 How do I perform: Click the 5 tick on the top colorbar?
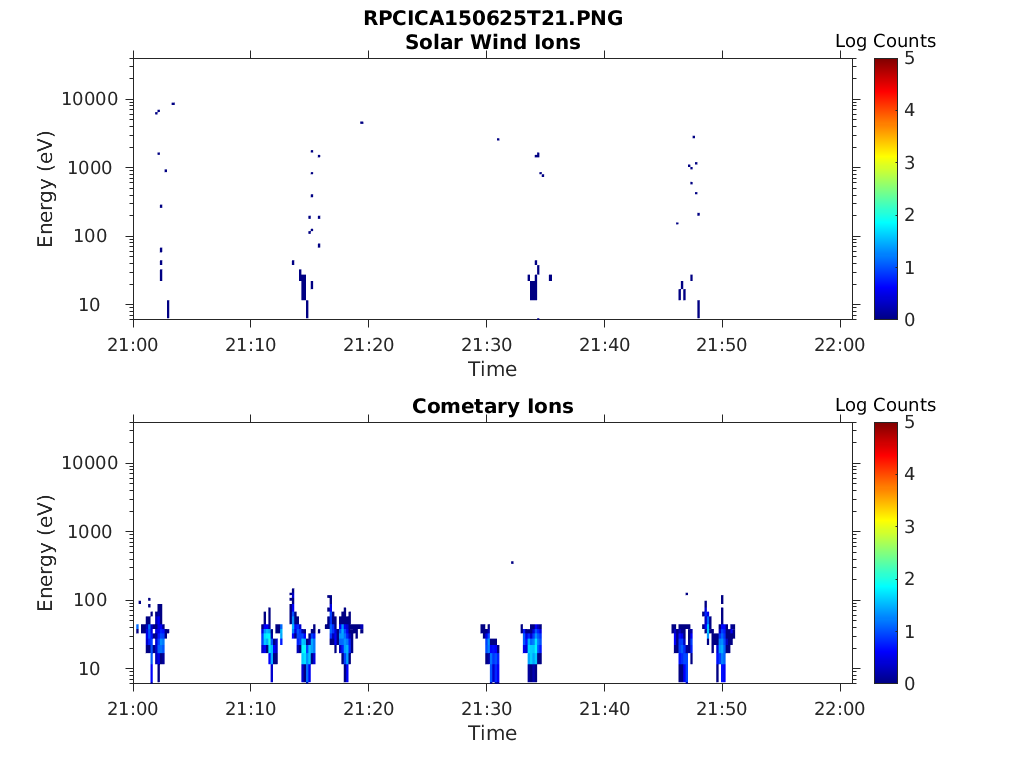coord(909,59)
